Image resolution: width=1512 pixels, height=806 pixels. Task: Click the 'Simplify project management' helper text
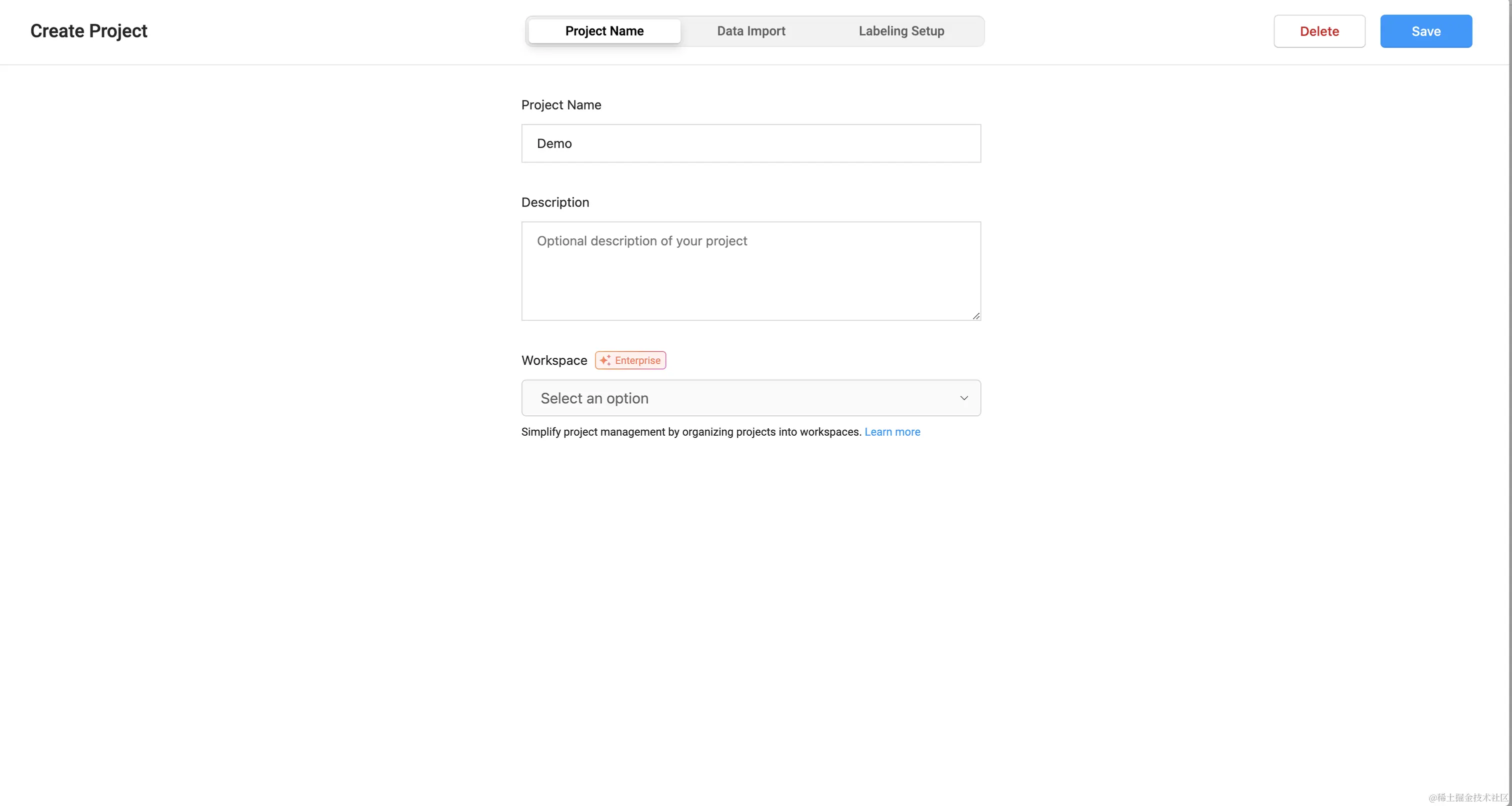(x=690, y=432)
